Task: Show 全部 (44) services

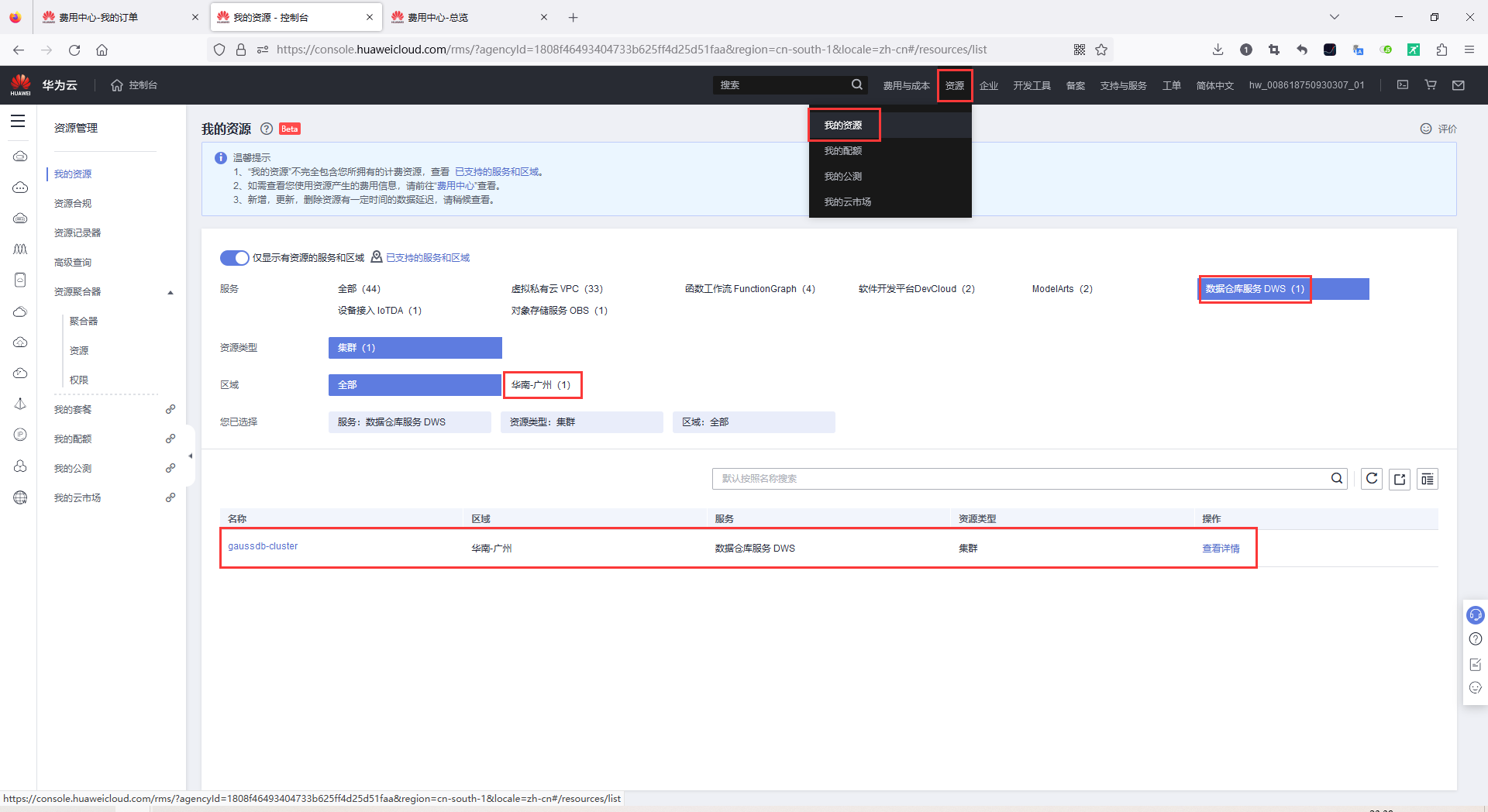Action: (359, 289)
